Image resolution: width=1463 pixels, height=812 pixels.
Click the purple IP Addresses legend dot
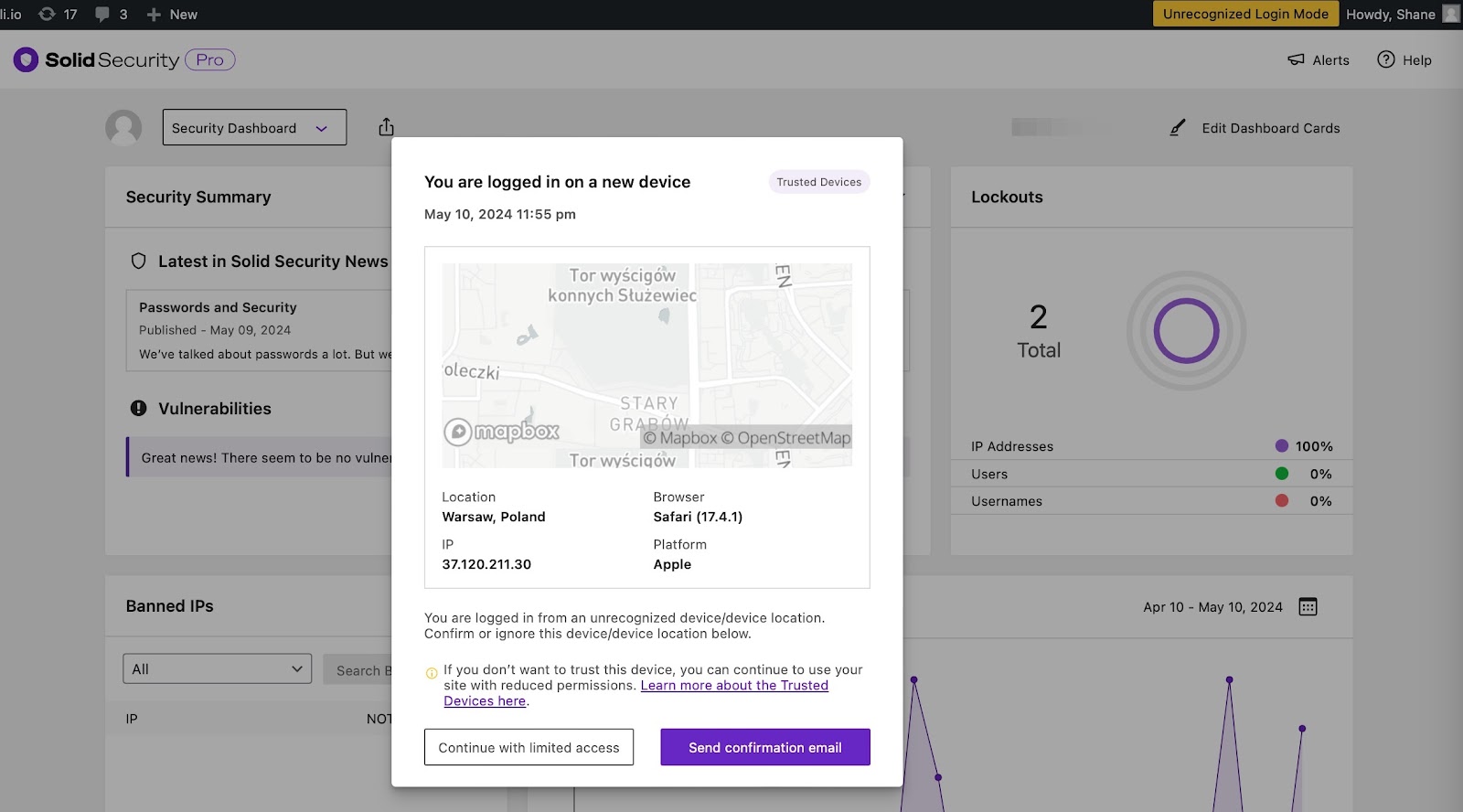click(x=1281, y=446)
